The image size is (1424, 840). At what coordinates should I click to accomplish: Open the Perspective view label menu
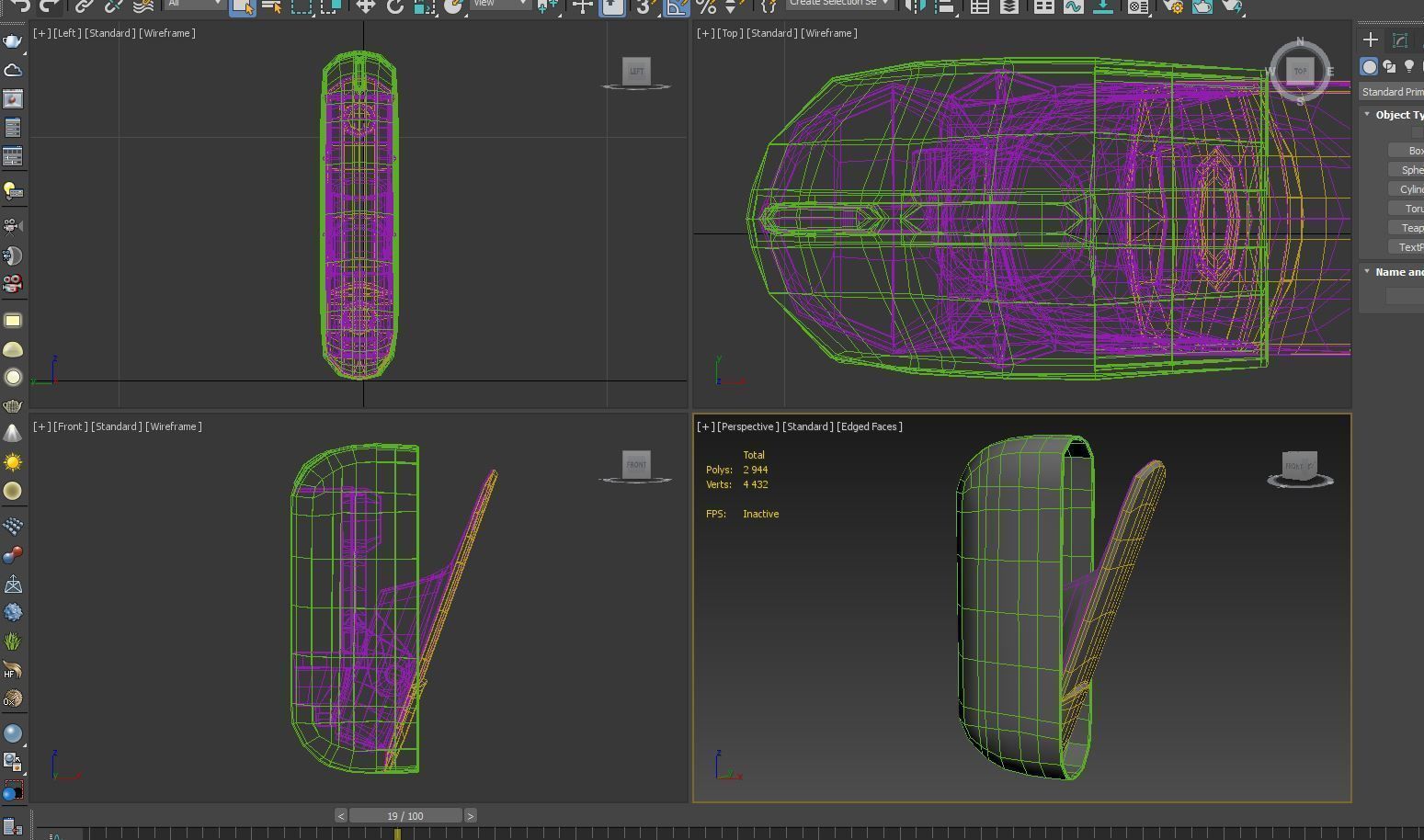pyautogui.click(x=748, y=426)
